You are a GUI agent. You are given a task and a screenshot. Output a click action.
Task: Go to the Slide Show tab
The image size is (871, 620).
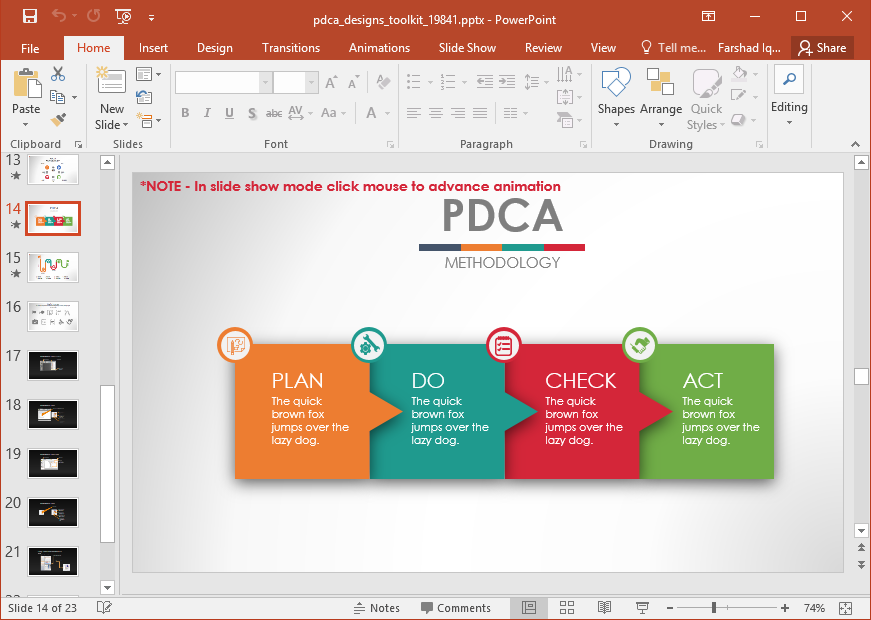coord(467,48)
